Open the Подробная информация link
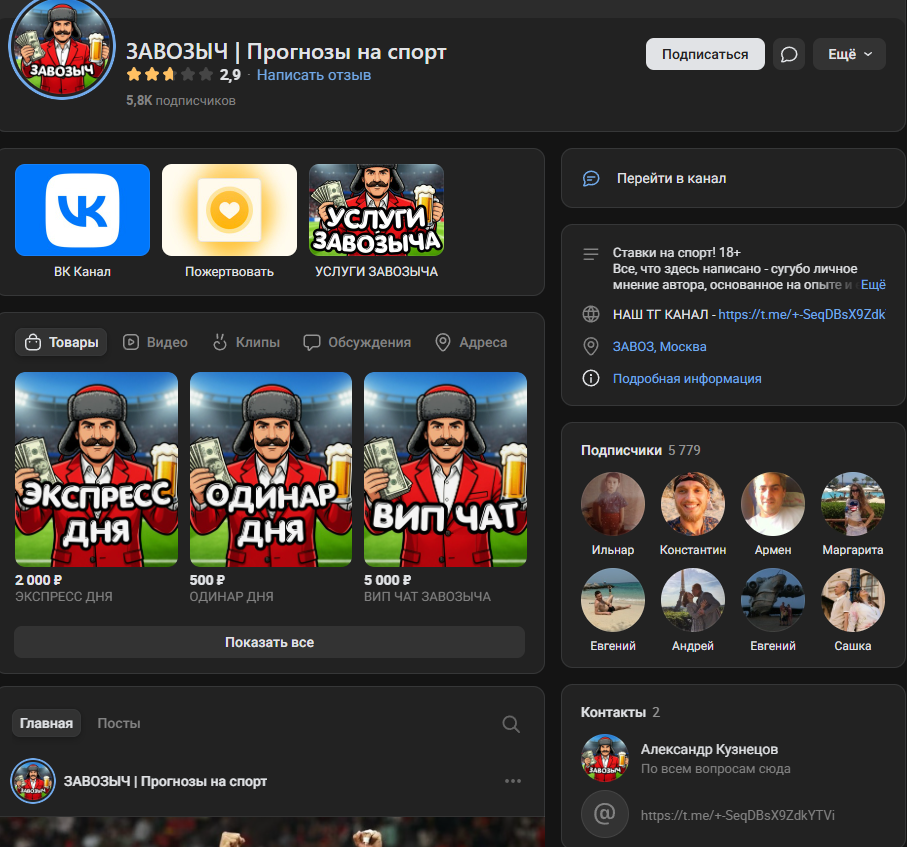907x847 pixels. click(x=687, y=378)
